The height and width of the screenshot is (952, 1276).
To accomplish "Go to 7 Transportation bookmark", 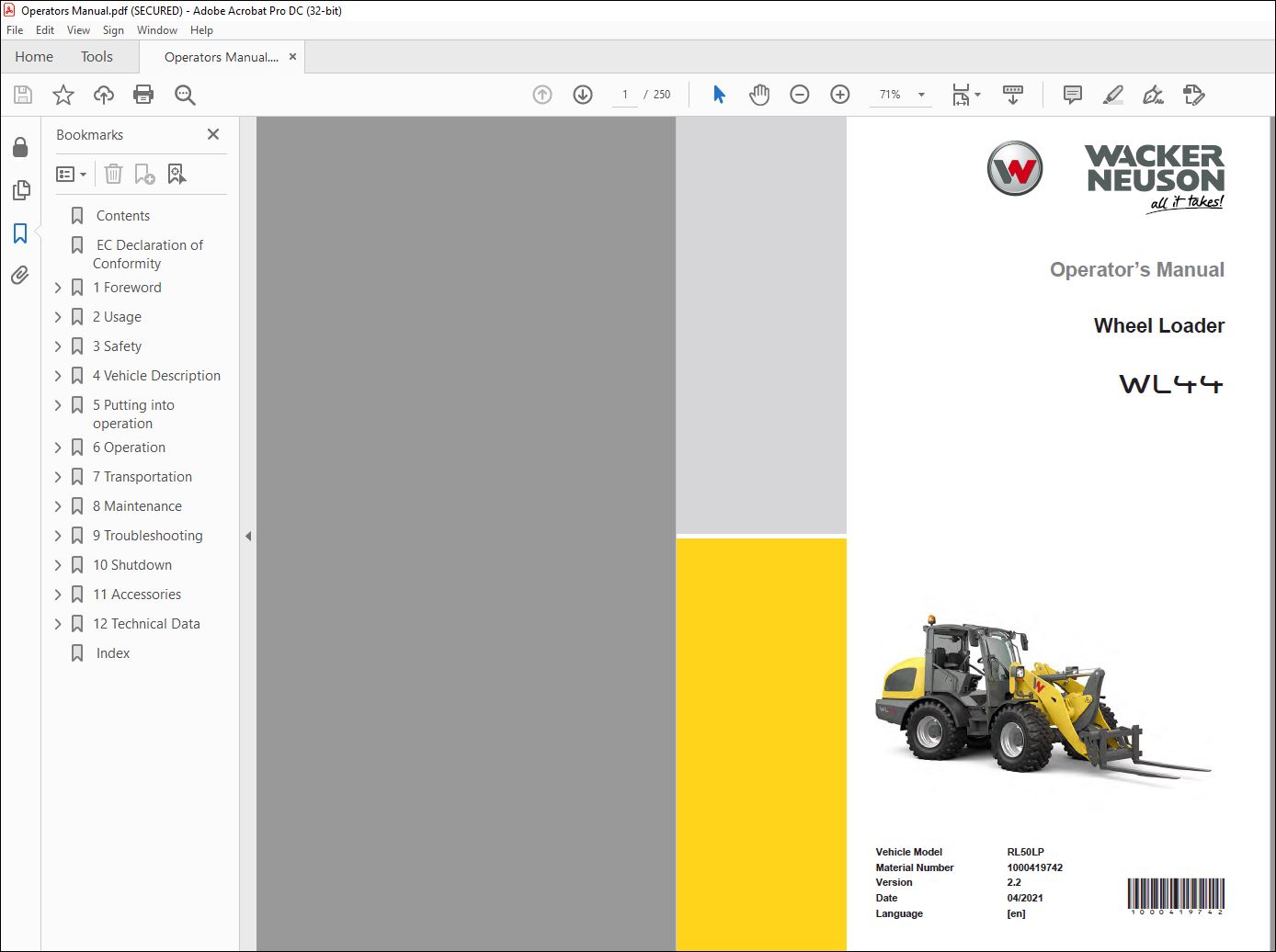I will pyautogui.click(x=142, y=477).
